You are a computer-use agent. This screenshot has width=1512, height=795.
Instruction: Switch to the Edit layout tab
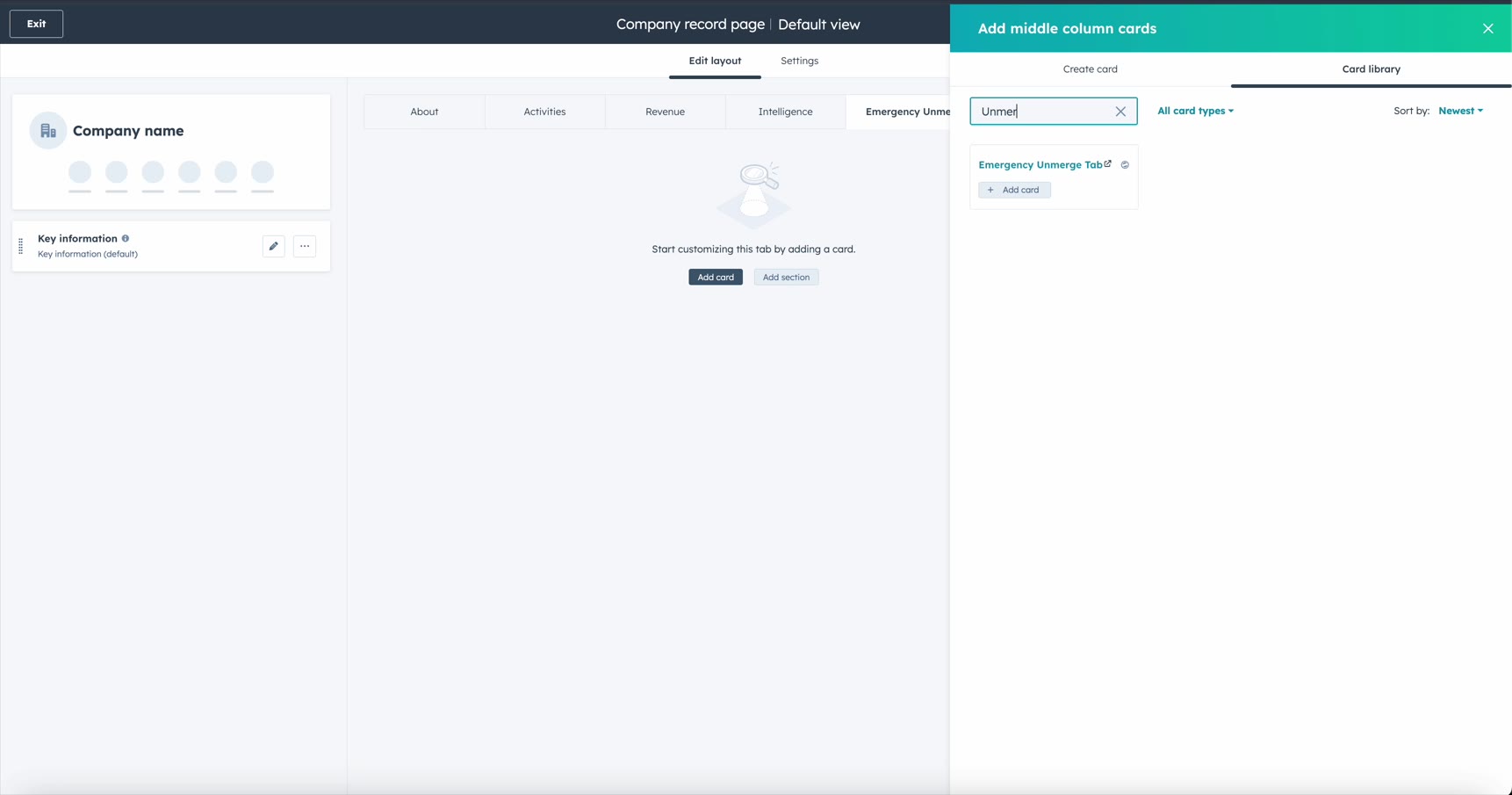click(715, 61)
